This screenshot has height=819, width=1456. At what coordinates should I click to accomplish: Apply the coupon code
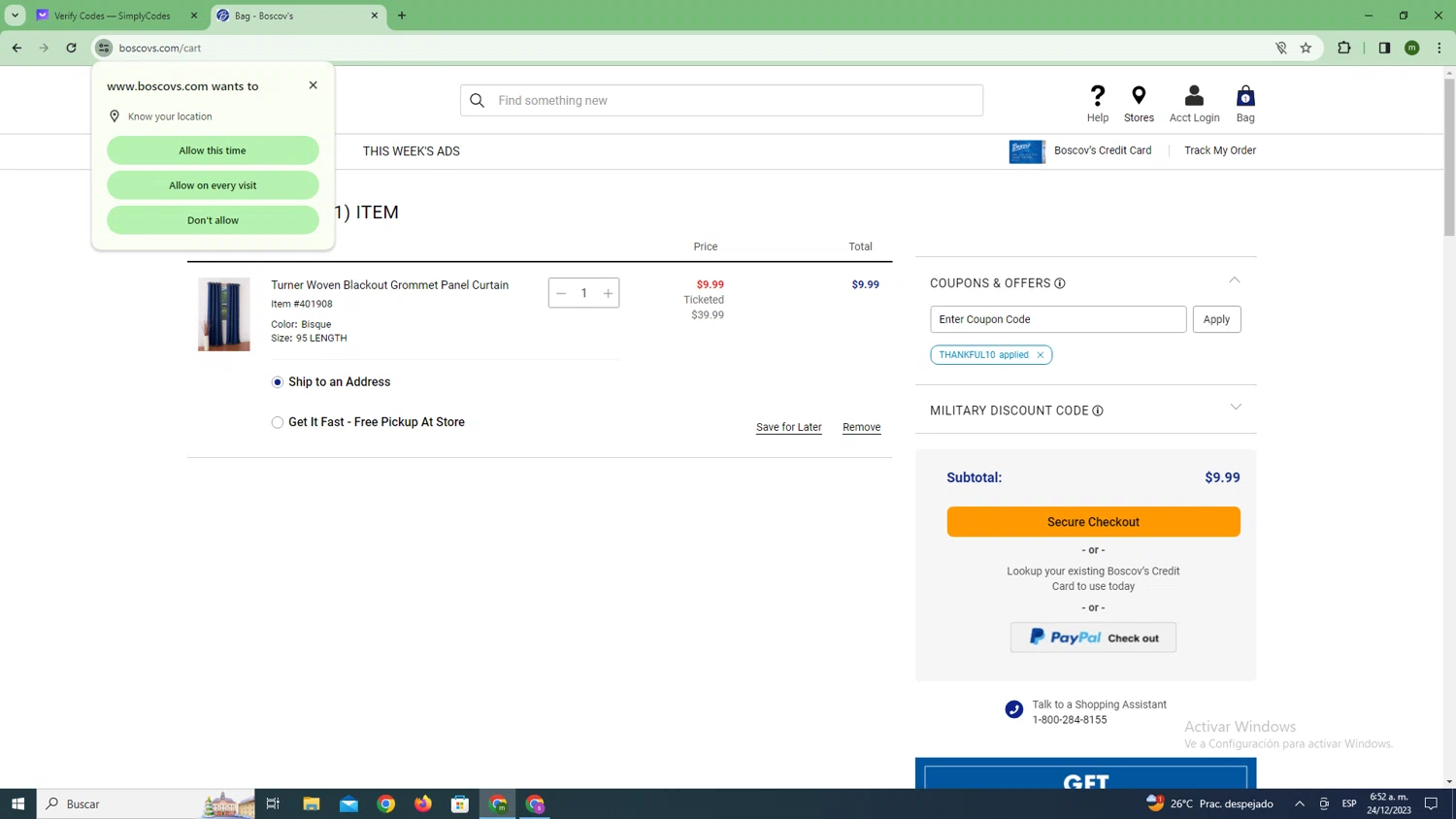point(1216,319)
